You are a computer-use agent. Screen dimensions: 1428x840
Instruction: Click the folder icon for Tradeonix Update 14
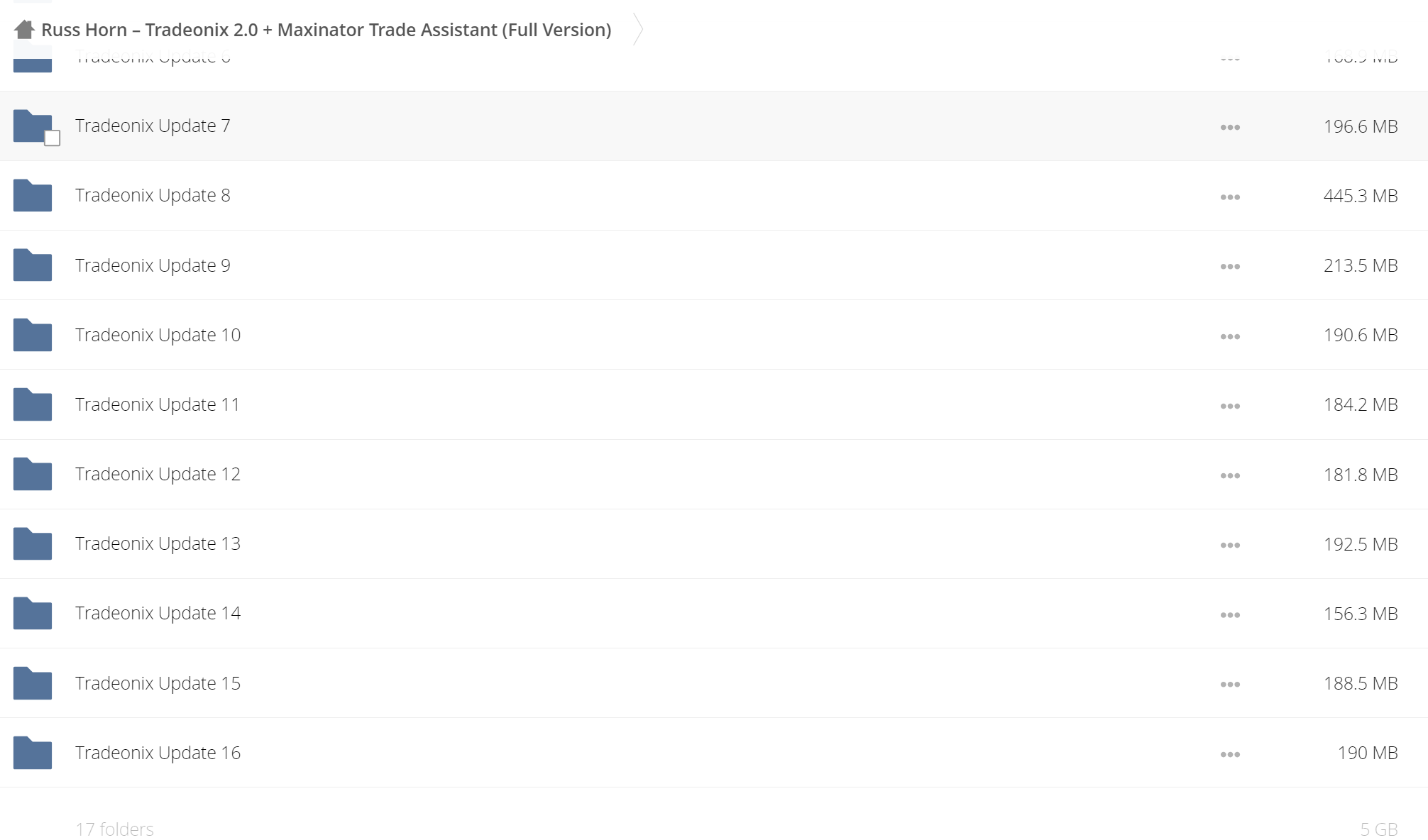click(33, 614)
